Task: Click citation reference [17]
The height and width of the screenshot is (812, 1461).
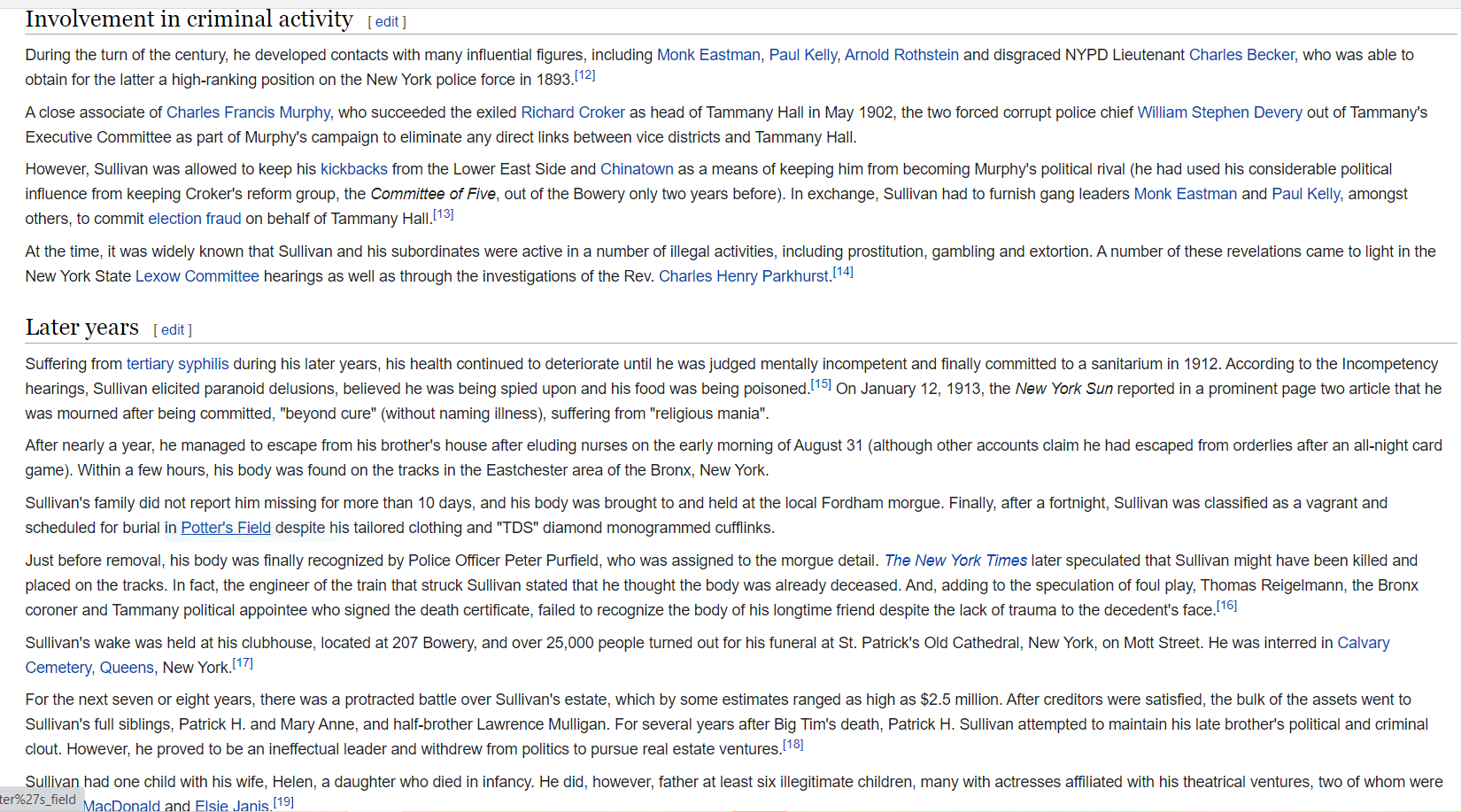Action: tap(243, 663)
